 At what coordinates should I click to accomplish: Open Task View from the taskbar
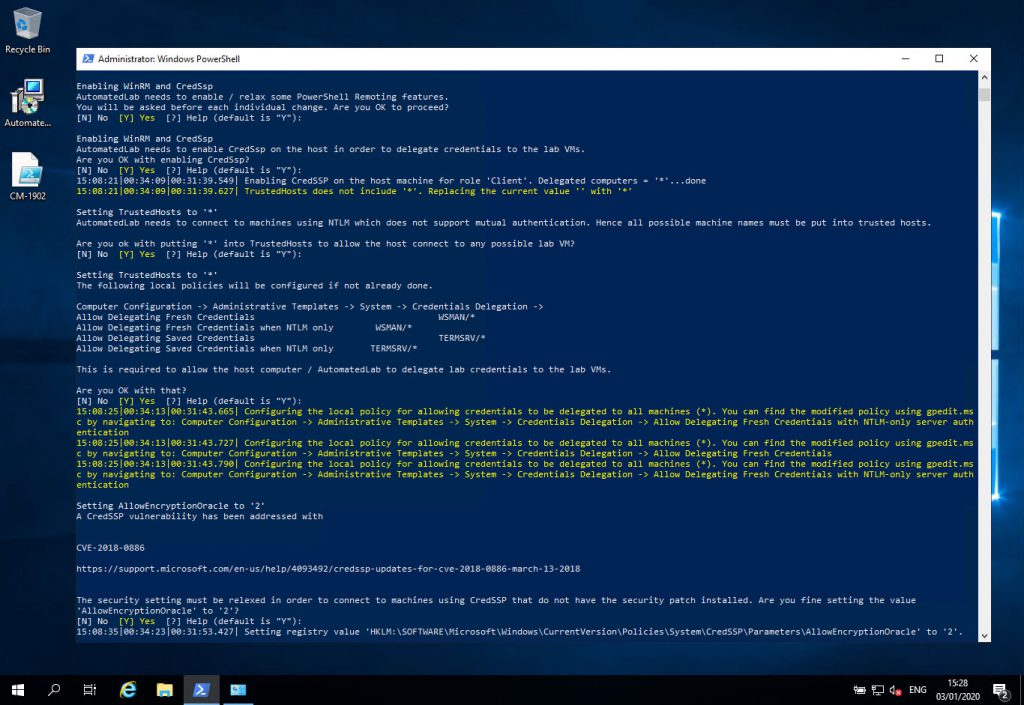90,689
